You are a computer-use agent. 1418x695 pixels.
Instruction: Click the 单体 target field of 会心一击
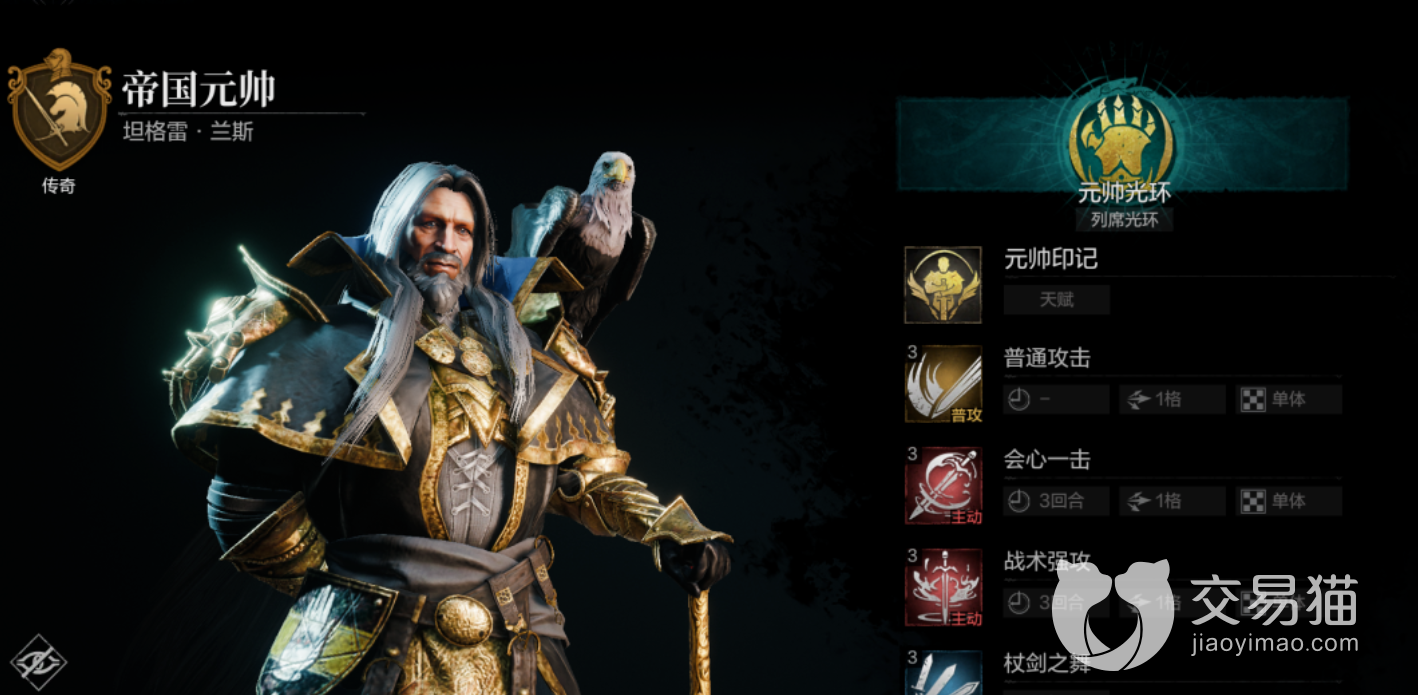coord(1288,501)
